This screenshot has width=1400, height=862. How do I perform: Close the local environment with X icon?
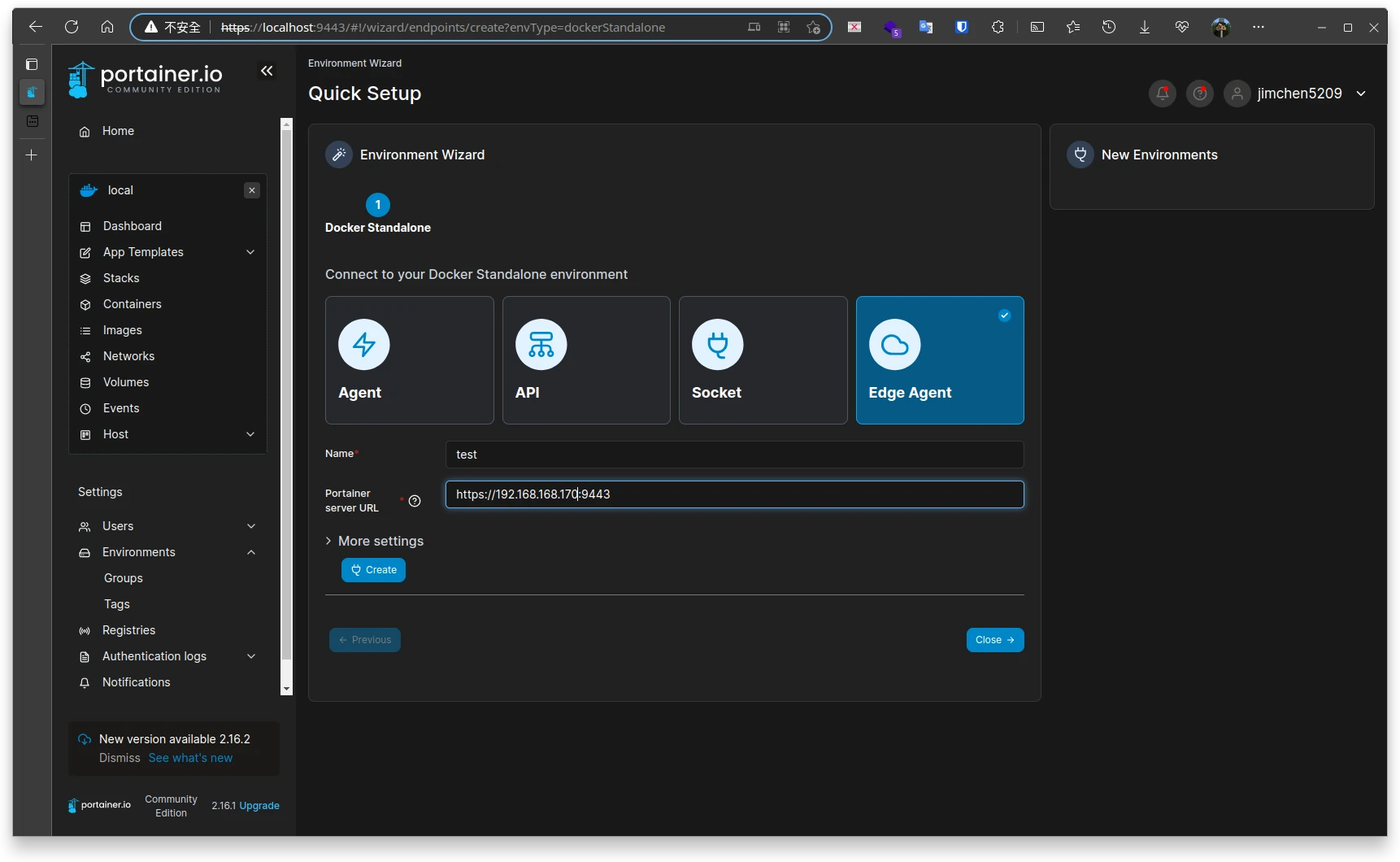[x=252, y=190]
